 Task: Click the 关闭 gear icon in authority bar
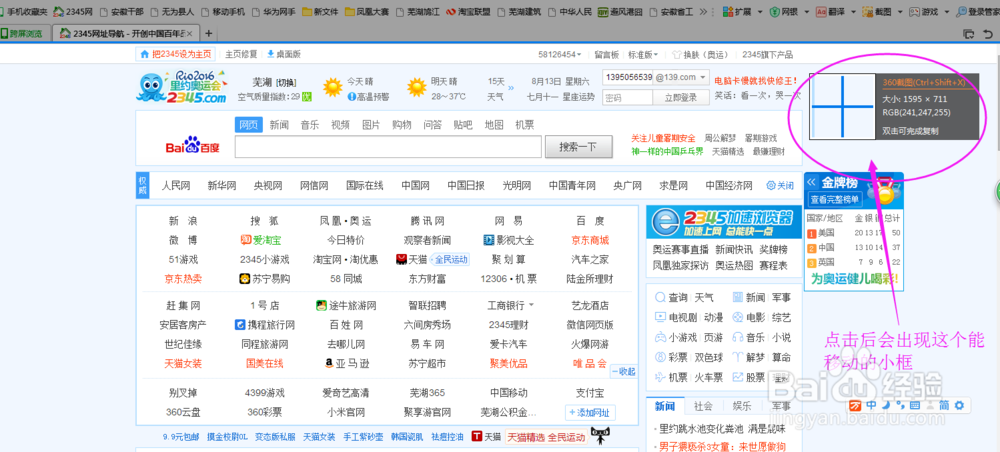click(770, 186)
